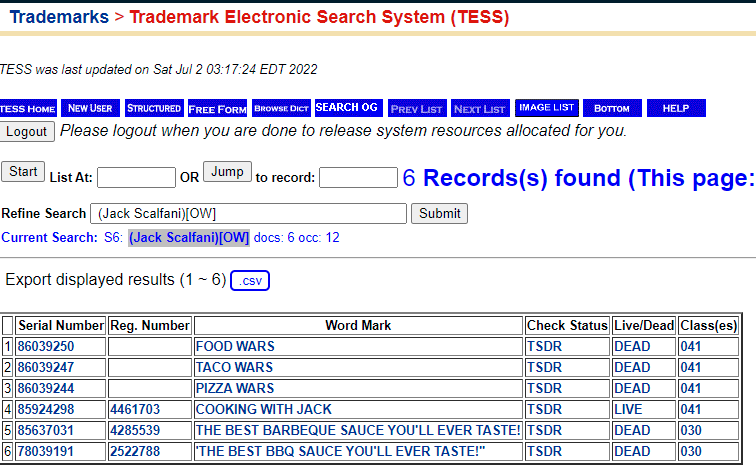This screenshot has width=756, height=471.
Task: Check TSDR status for COOKING WITH JACK
Action: point(545,409)
